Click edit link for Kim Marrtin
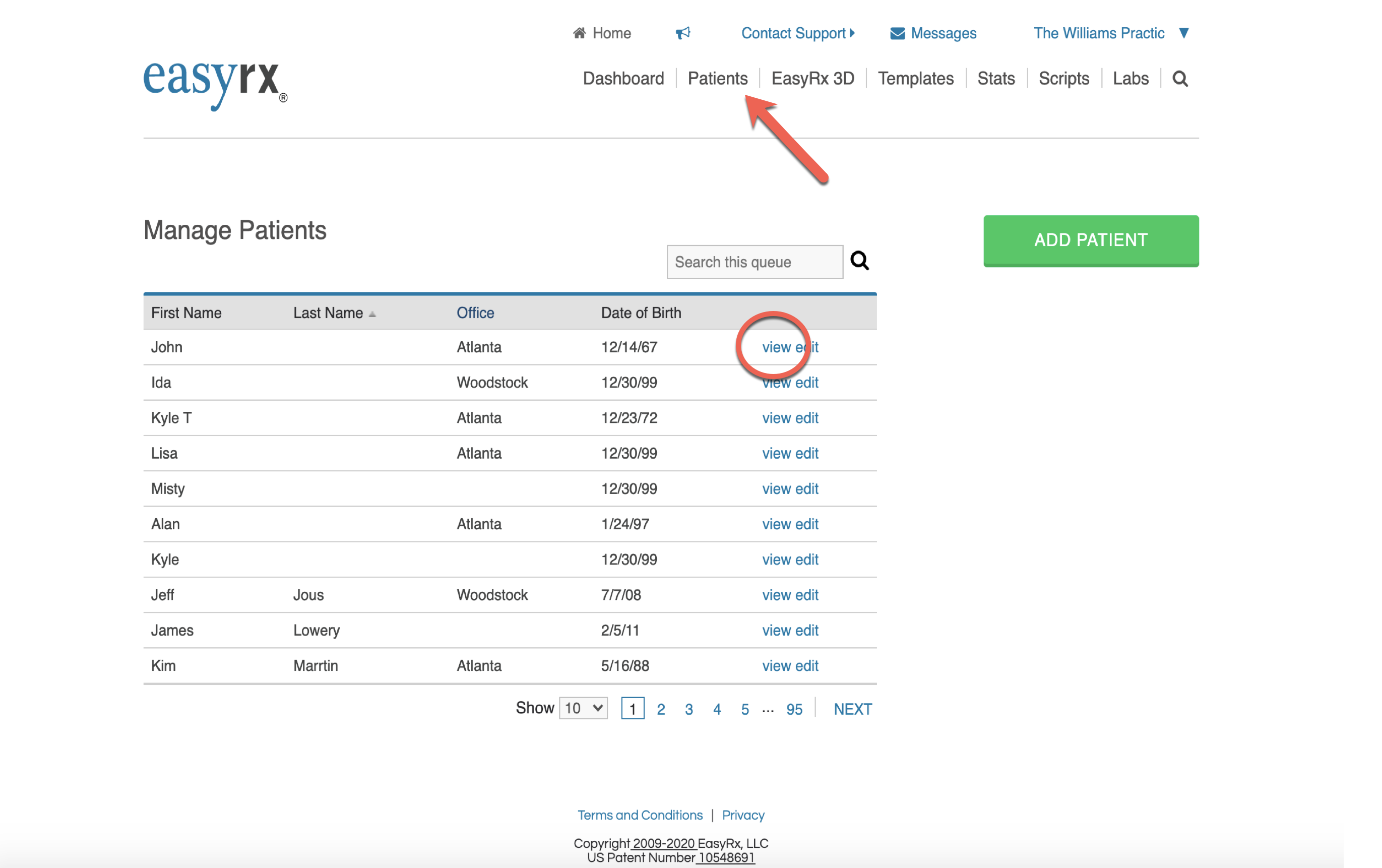The width and height of the screenshot is (1382, 868). pyautogui.click(x=806, y=666)
